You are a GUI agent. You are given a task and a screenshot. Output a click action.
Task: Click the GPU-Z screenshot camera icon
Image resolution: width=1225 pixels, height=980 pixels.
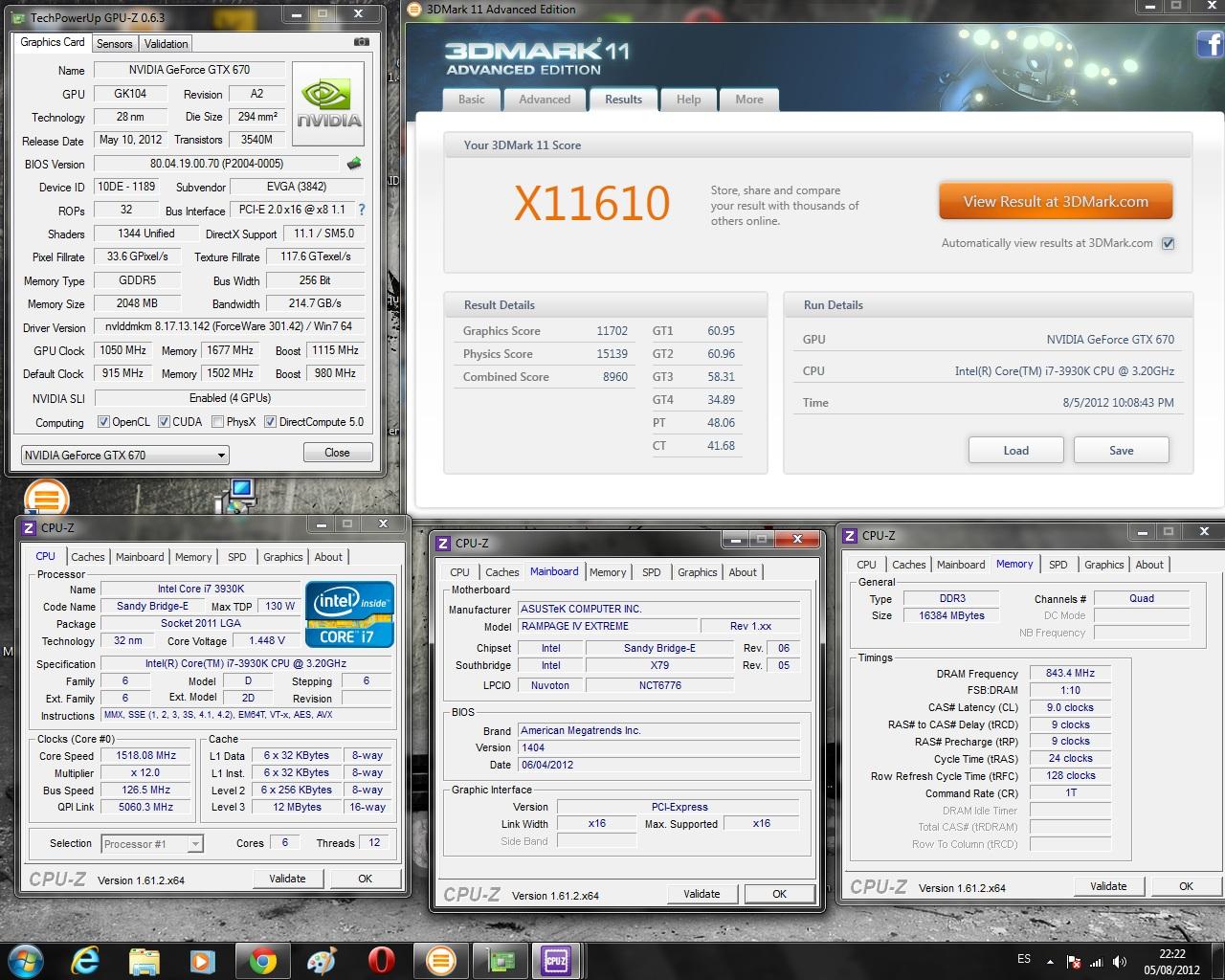point(361,42)
